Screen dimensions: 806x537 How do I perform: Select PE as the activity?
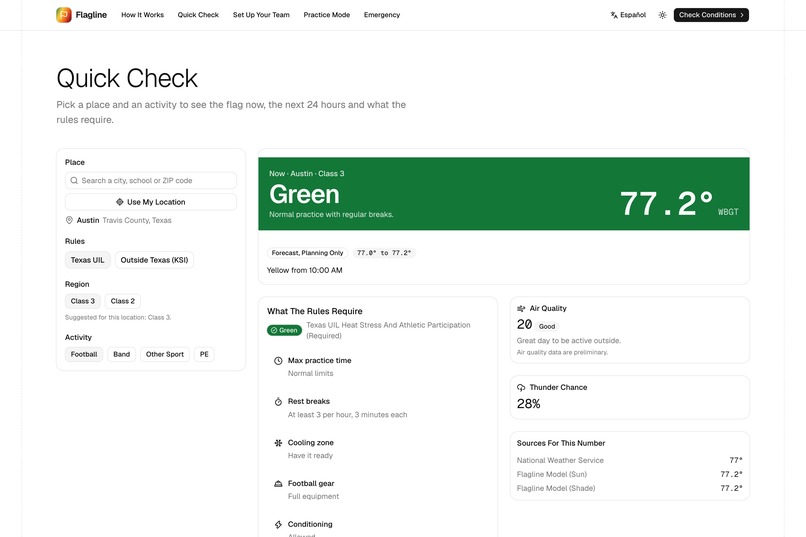point(204,354)
